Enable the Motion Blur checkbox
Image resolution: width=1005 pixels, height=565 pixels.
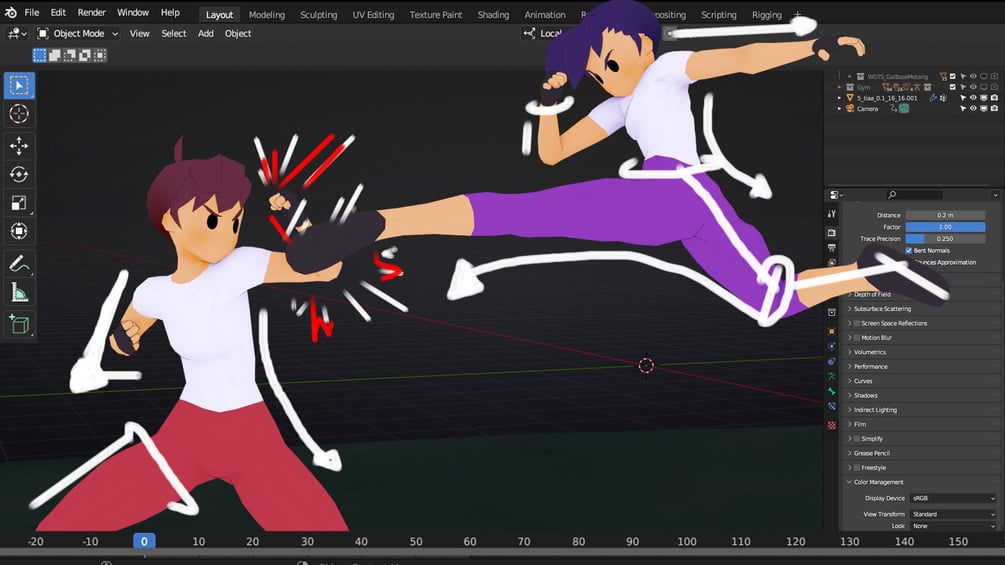pyautogui.click(x=857, y=338)
